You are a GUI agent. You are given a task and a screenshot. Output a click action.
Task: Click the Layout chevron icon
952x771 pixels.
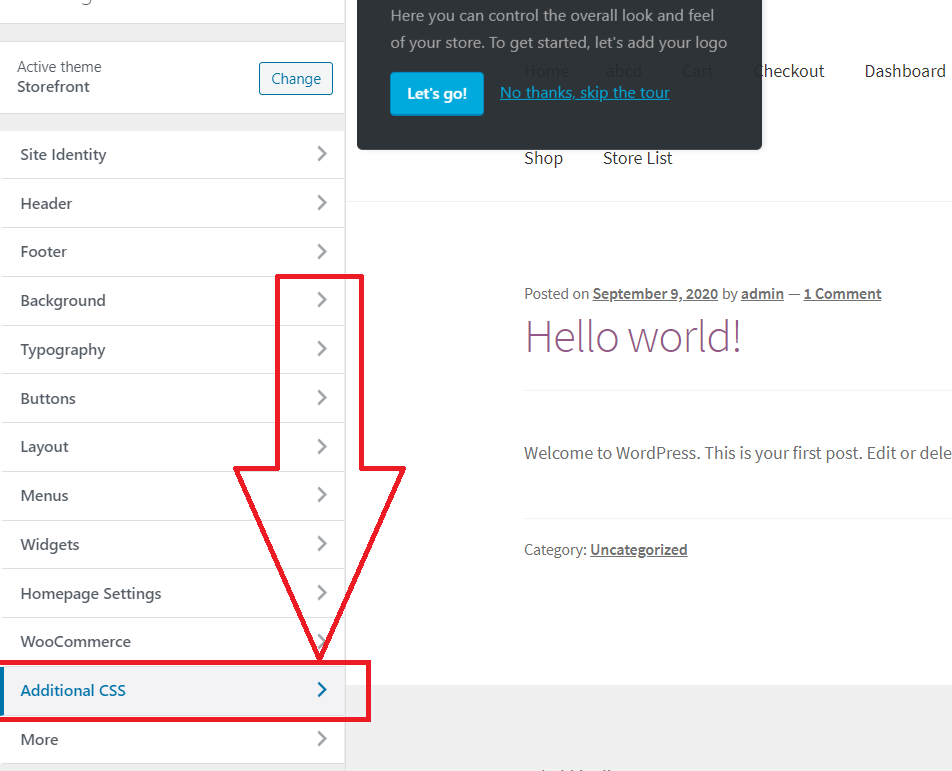(x=322, y=447)
